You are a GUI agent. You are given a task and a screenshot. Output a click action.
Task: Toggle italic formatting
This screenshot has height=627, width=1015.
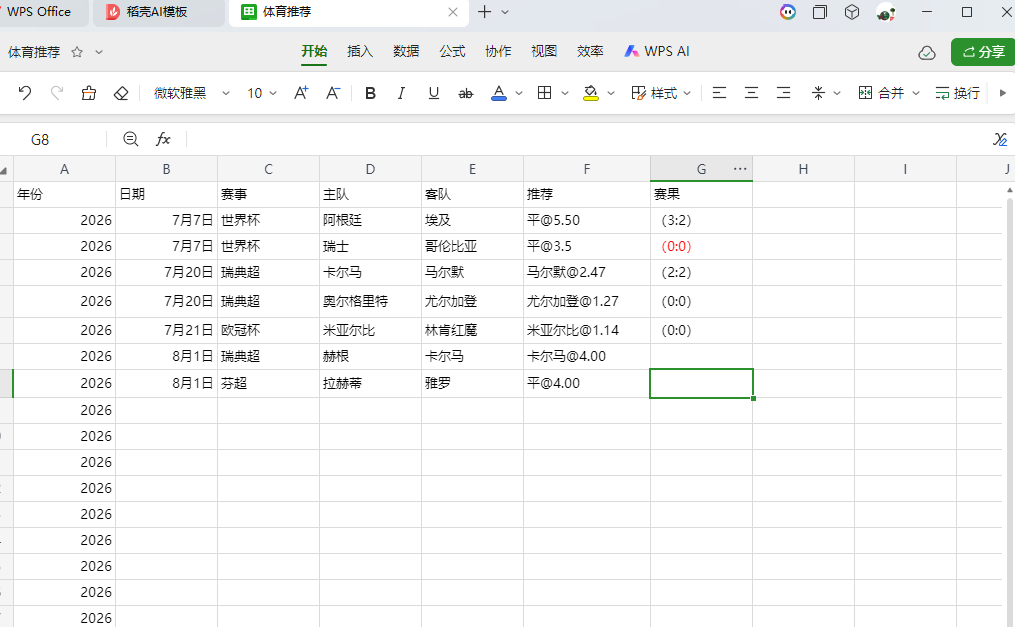[x=401, y=93]
